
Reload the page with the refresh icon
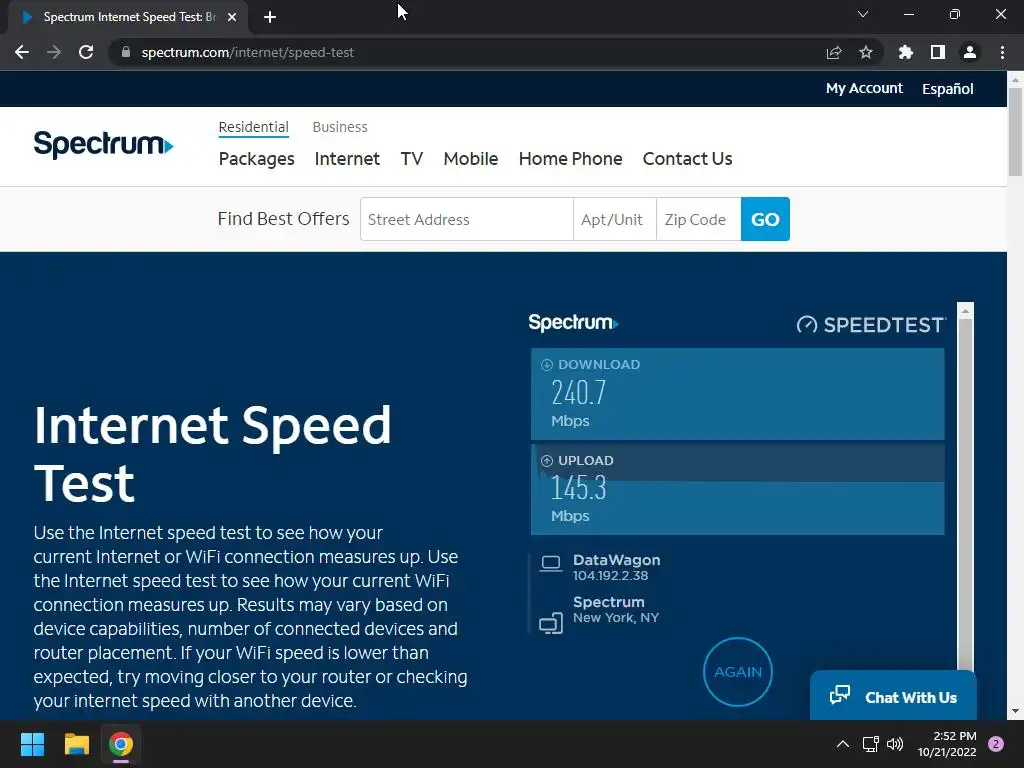(86, 52)
